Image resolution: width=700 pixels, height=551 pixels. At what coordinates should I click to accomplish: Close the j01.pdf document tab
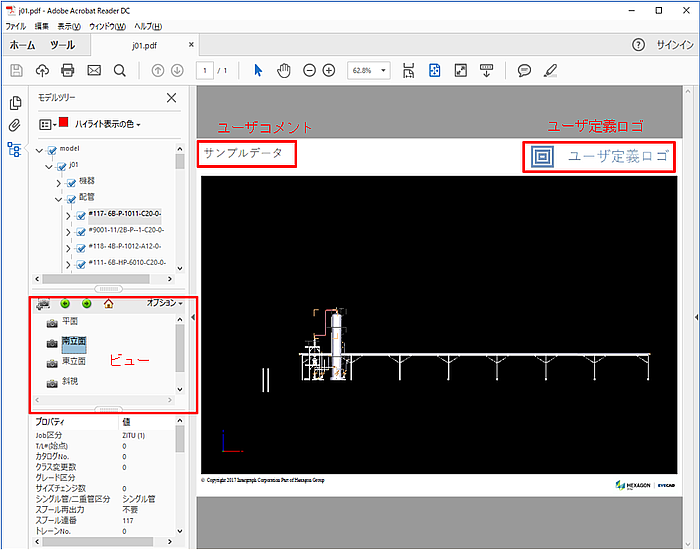coord(191,45)
